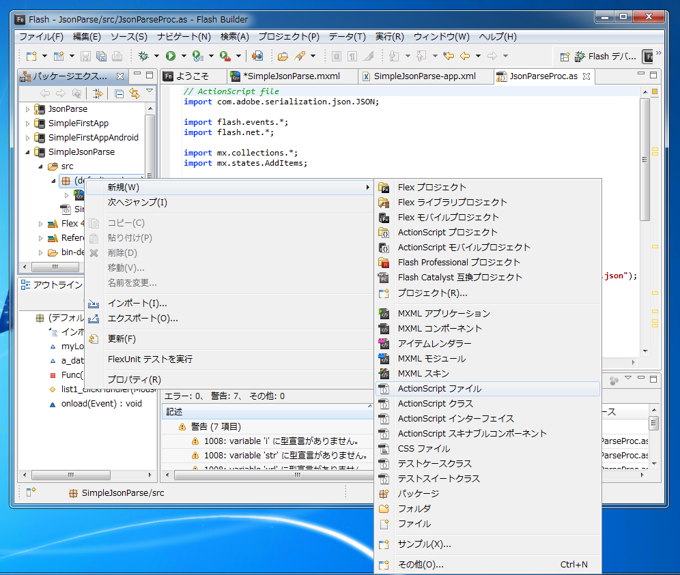Switch to SimpleJsonParse.mxml tab
680x575 pixels.
coord(292,76)
